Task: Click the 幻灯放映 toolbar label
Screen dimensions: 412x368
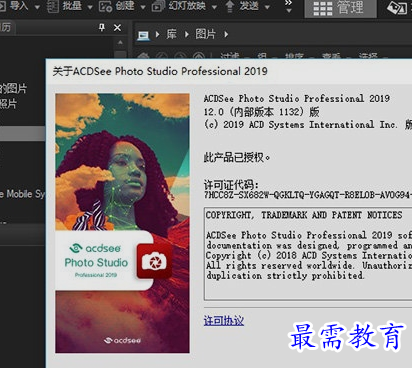Action: coord(187,6)
